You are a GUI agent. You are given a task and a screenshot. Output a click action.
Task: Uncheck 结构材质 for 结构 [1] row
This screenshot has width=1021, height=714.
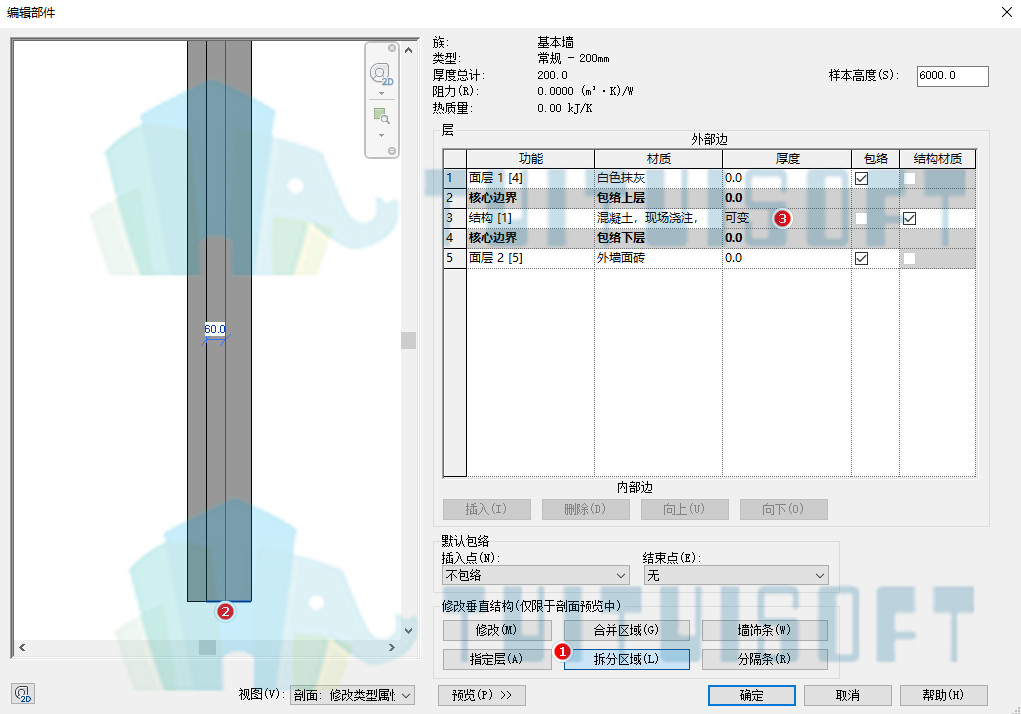pyautogui.click(x=910, y=219)
